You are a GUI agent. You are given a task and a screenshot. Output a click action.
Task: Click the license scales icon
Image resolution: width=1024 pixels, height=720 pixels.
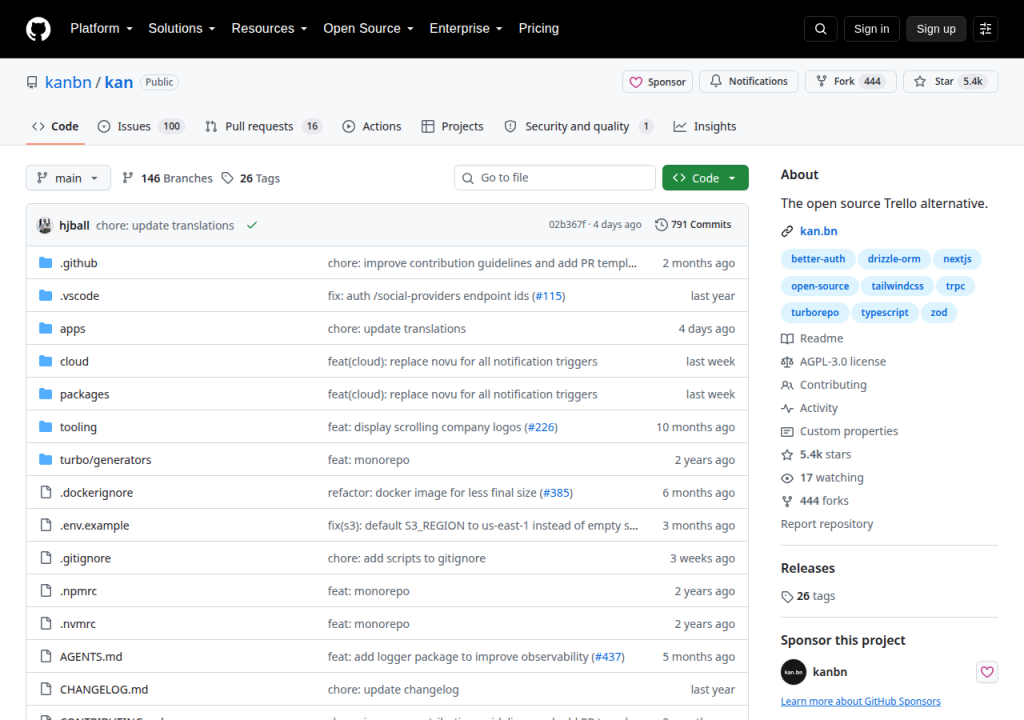point(787,362)
